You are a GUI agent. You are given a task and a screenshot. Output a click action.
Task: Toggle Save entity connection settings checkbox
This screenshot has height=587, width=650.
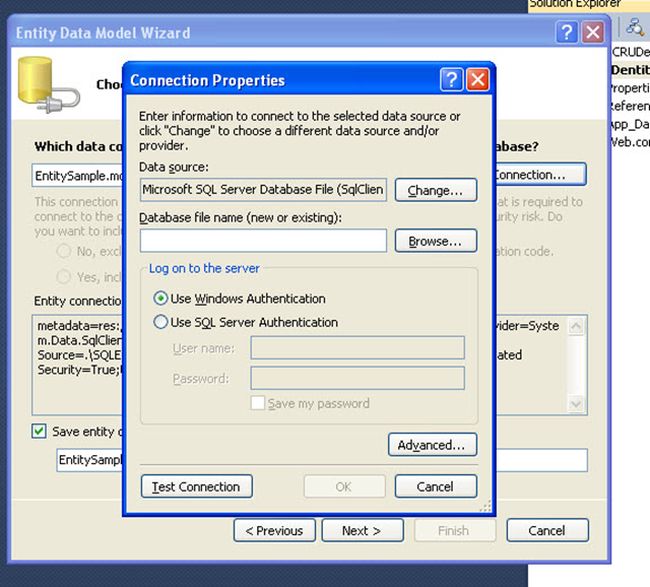click(39, 431)
